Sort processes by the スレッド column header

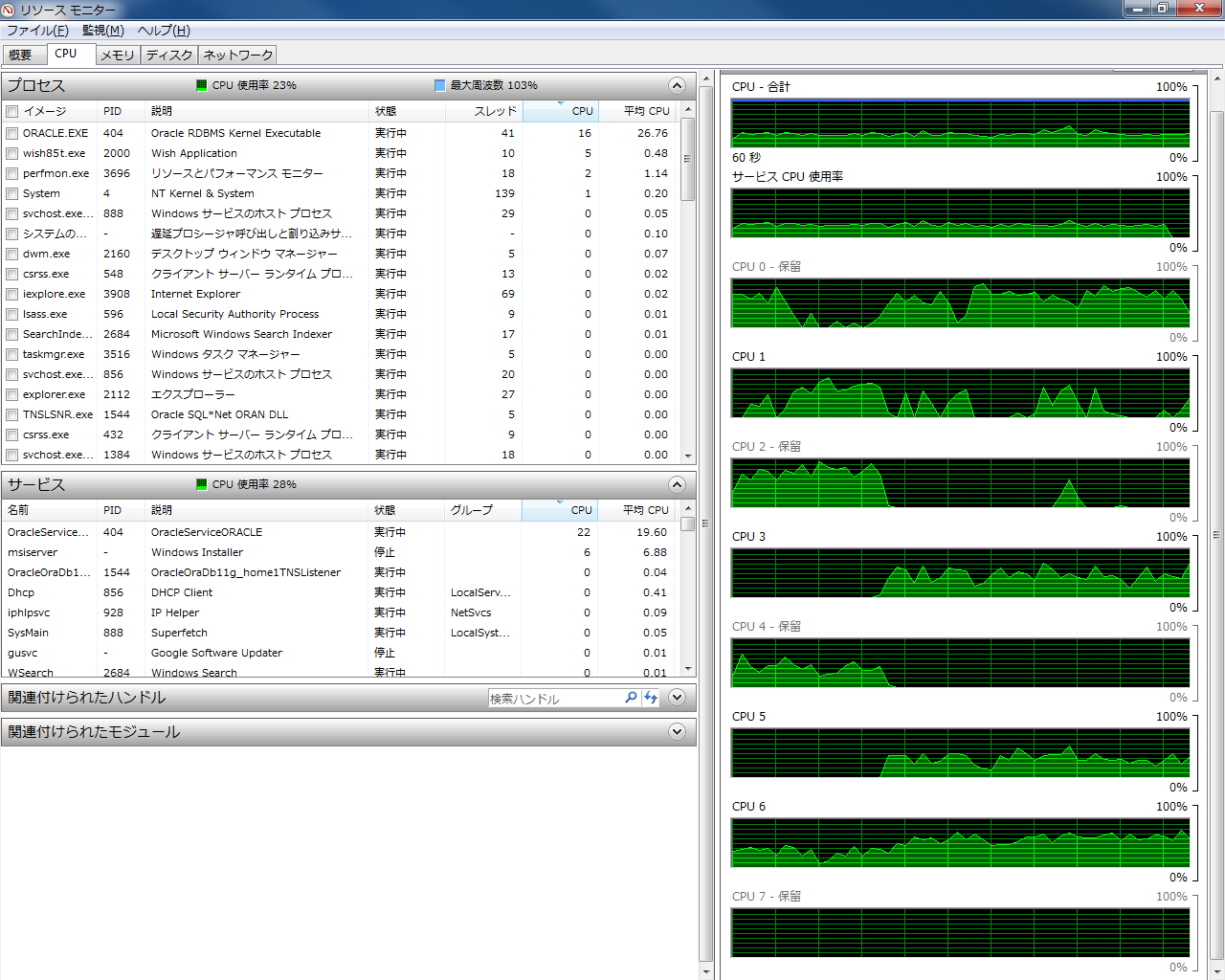[484, 111]
